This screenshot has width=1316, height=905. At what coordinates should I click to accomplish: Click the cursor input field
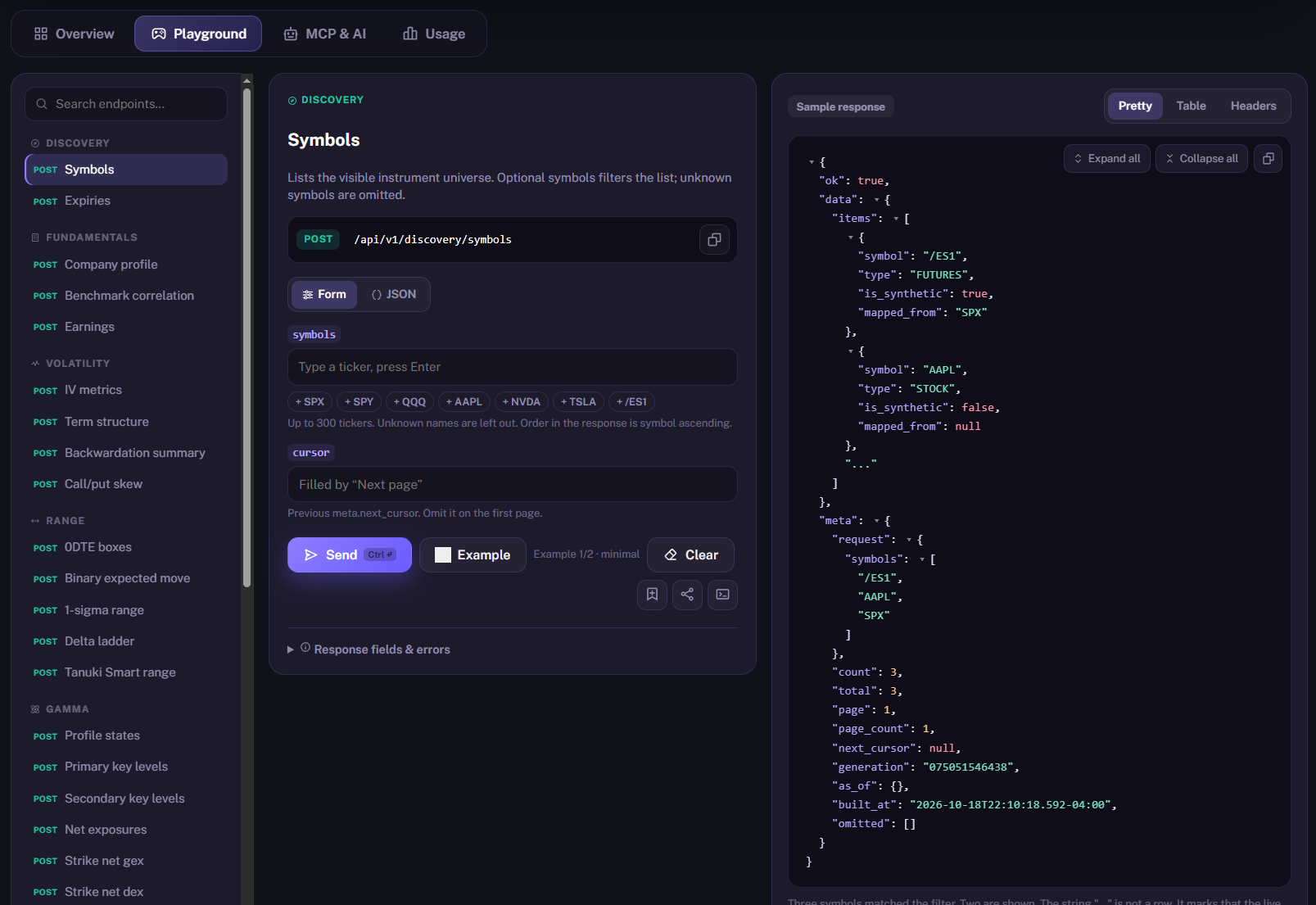pyautogui.click(x=513, y=485)
